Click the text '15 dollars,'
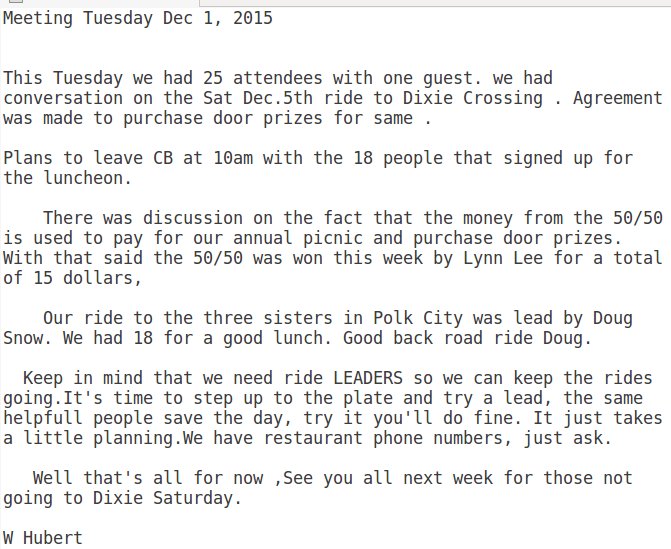The width and height of the screenshot is (671, 549). point(87,278)
